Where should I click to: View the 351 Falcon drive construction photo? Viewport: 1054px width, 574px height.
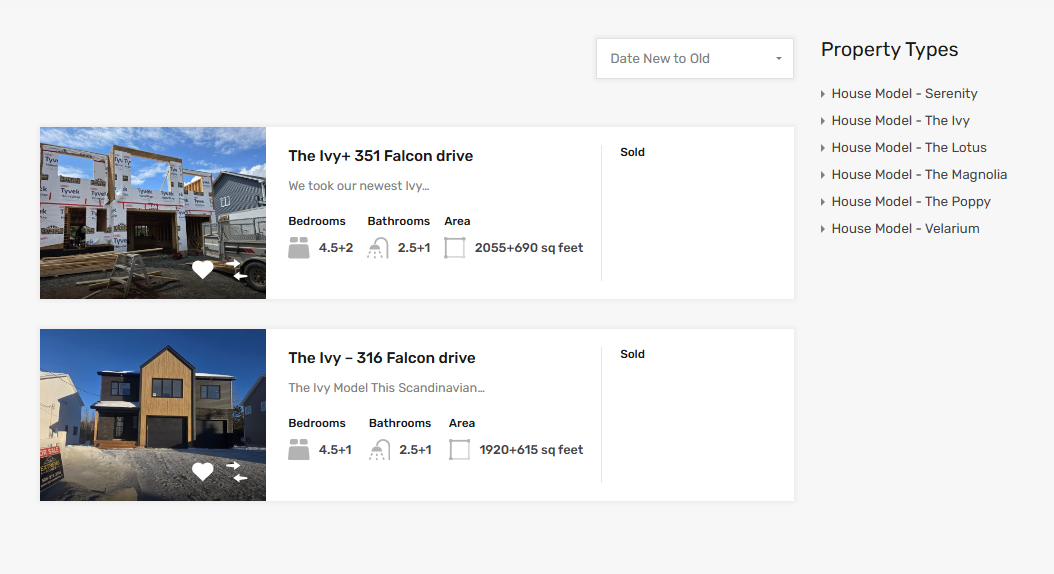(153, 213)
